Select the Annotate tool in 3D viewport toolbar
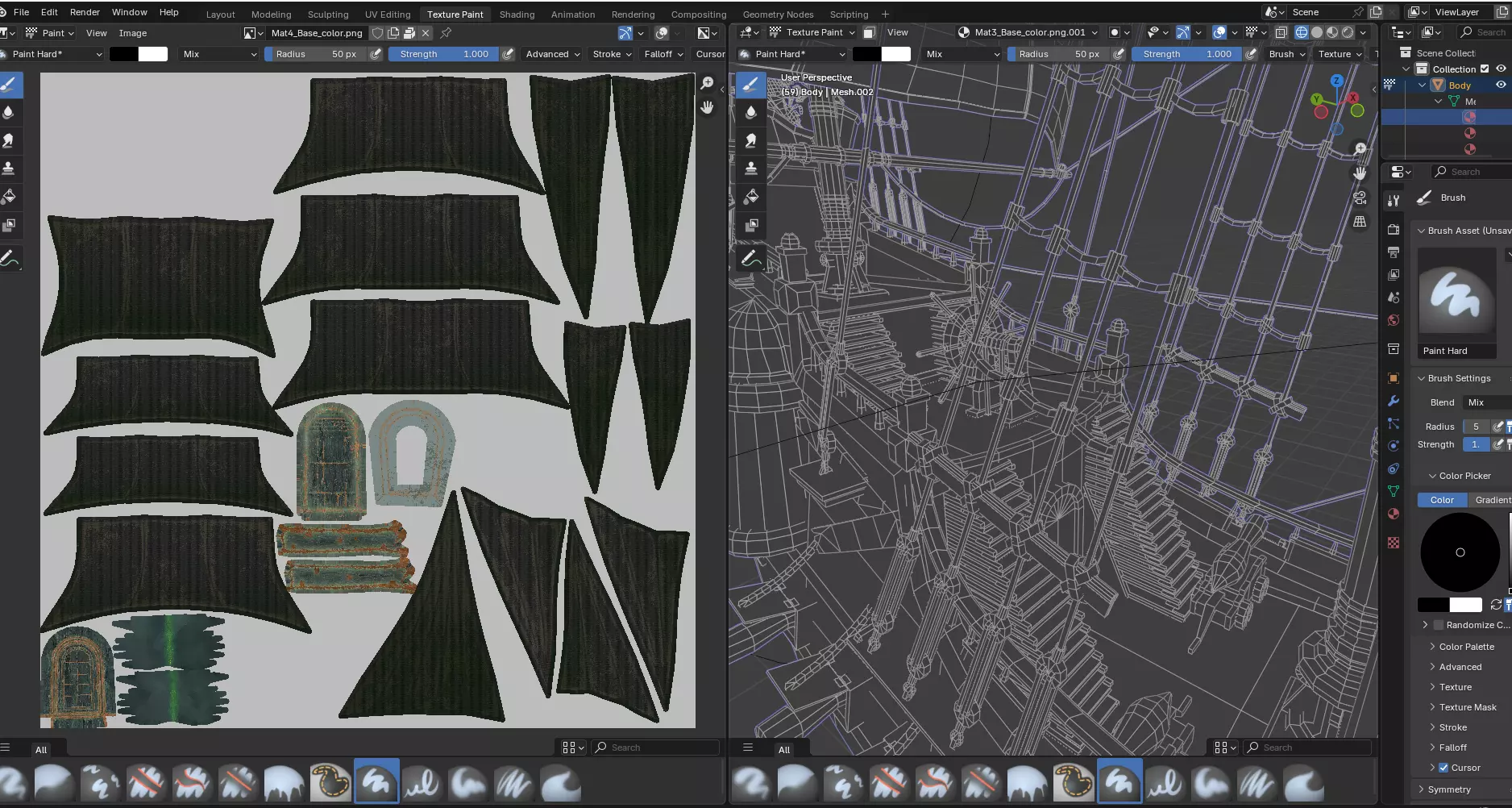The image size is (1512, 808). point(751,258)
